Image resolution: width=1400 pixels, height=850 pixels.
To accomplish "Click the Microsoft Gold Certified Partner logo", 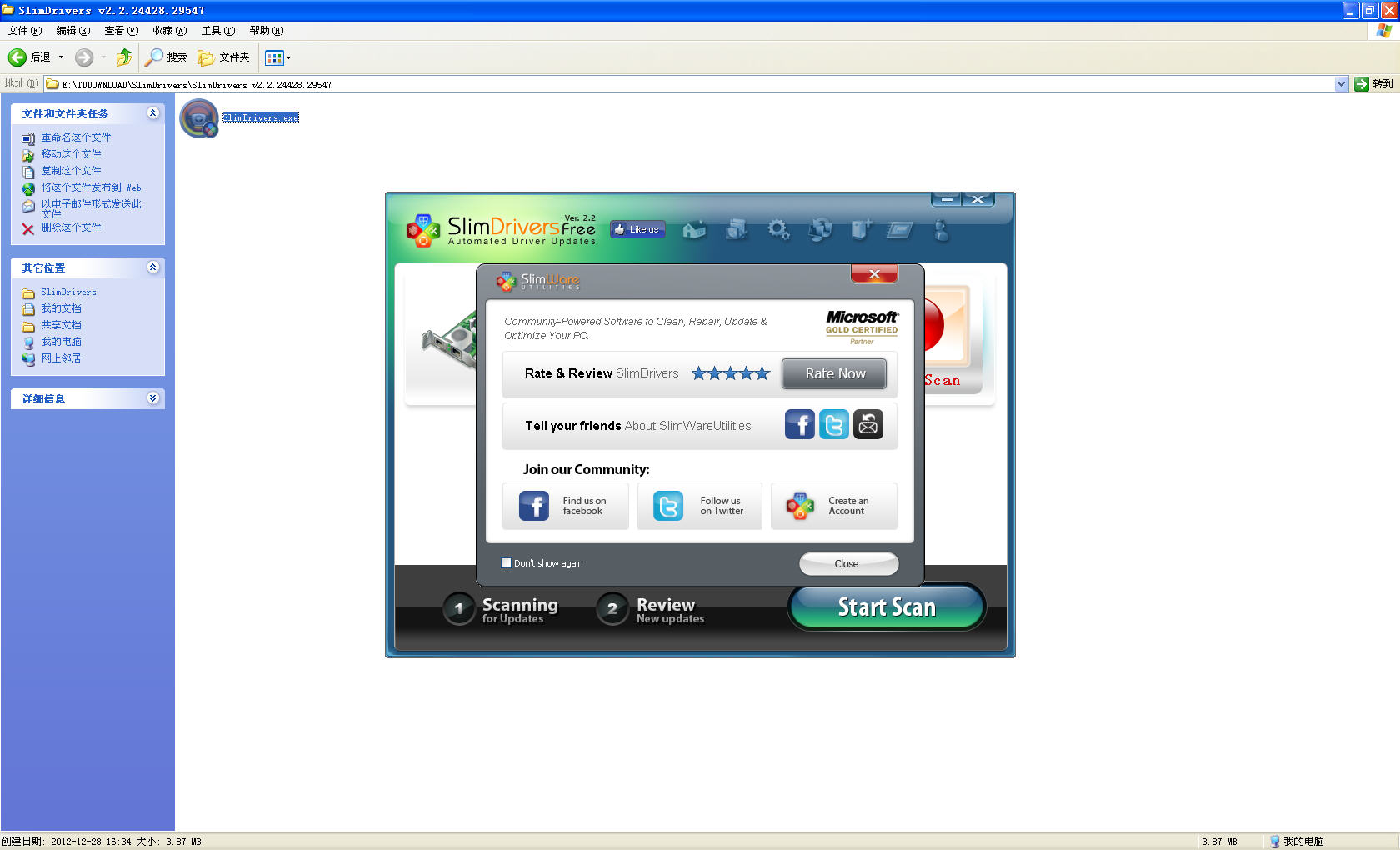I will point(862,327).
